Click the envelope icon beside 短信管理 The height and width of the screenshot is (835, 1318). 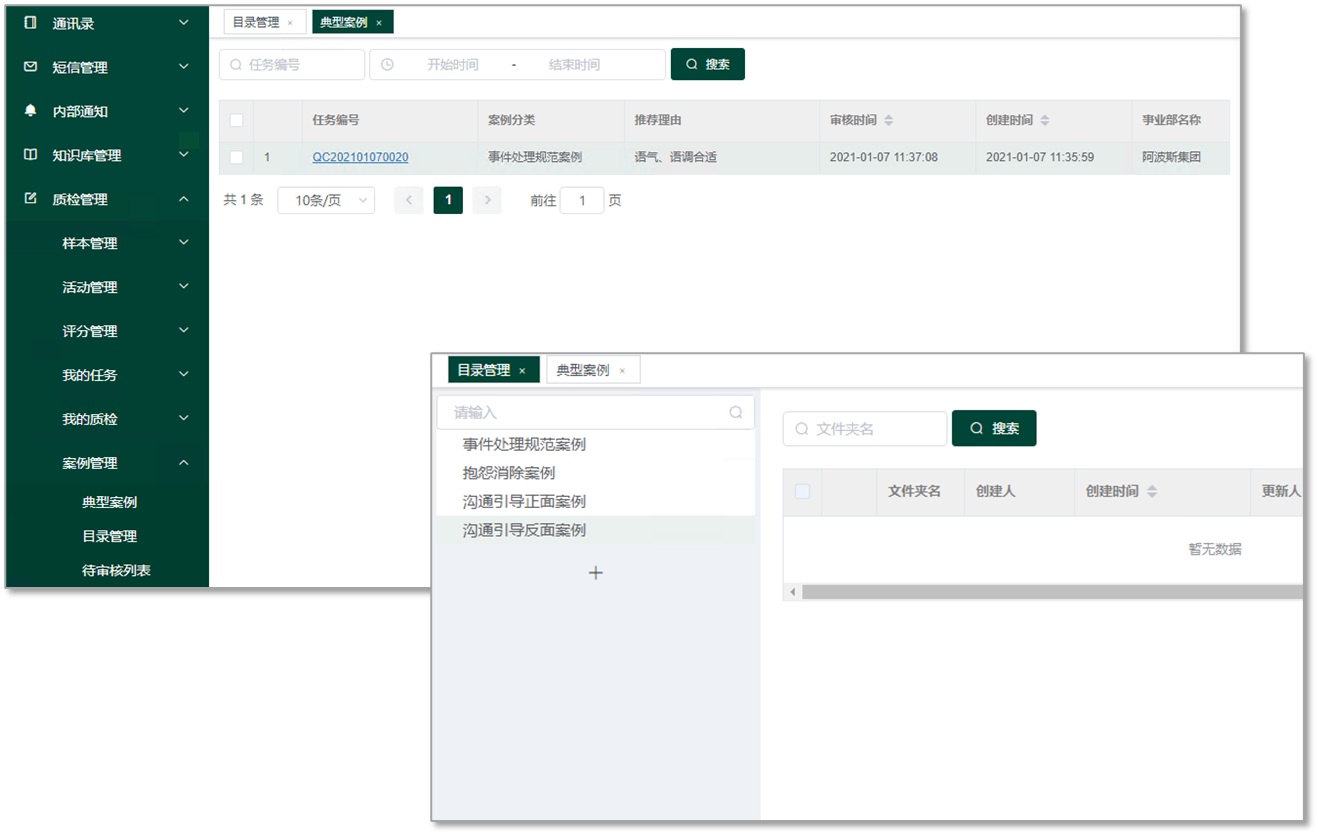30,67
